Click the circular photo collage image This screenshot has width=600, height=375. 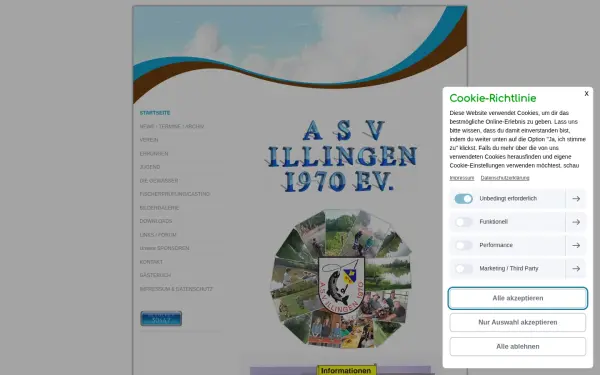tap(341, 279)
